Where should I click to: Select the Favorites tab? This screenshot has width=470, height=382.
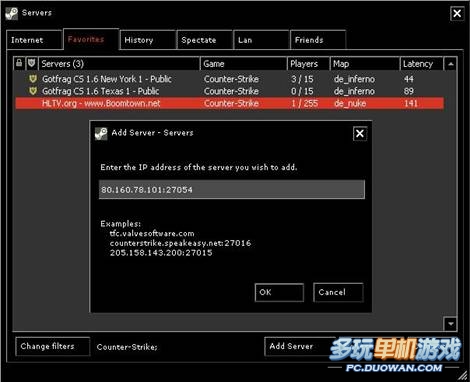click(x=91, y=39)
